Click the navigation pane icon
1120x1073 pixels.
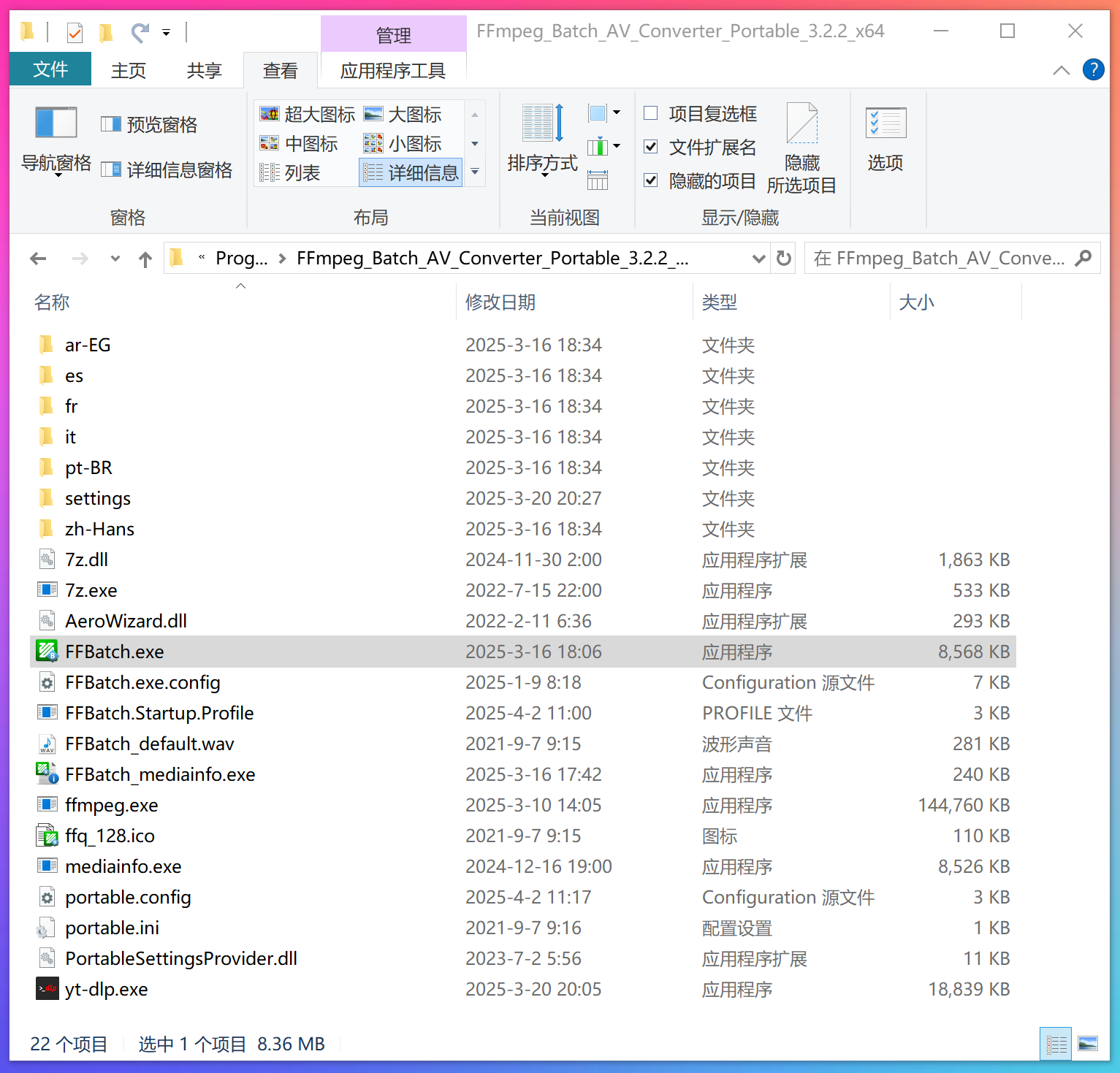(56, 123)
